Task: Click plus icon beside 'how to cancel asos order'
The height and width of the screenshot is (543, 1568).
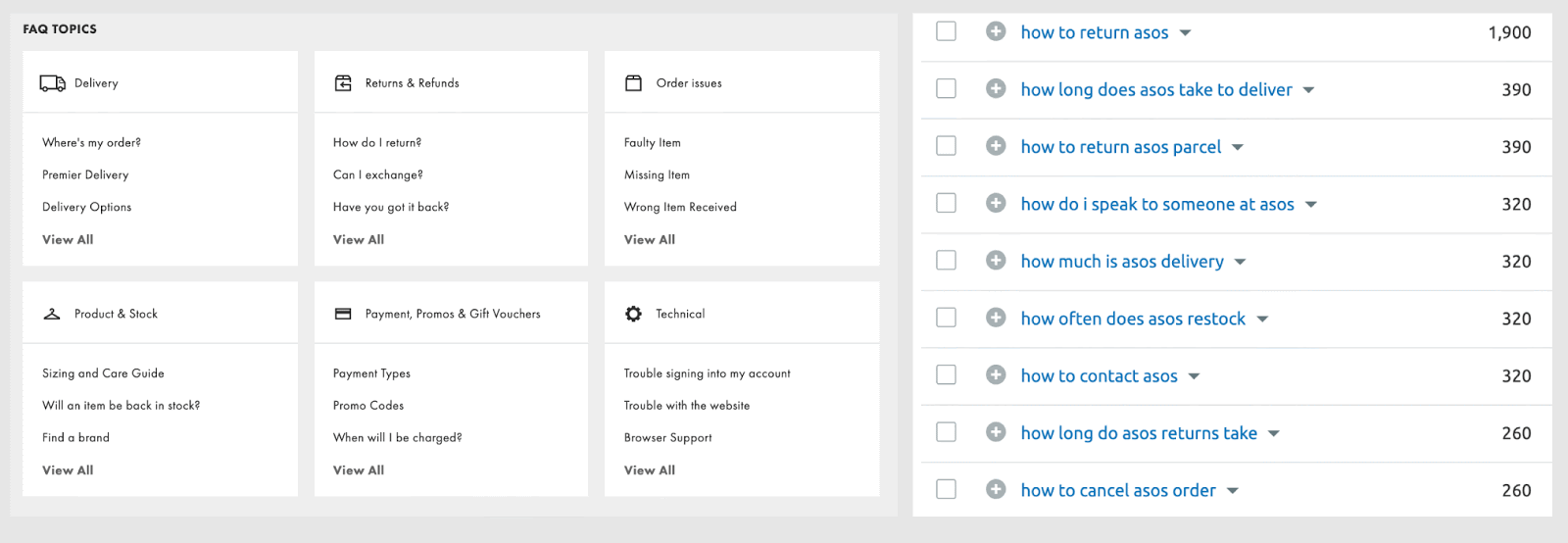Action: (x=996, y=489)
